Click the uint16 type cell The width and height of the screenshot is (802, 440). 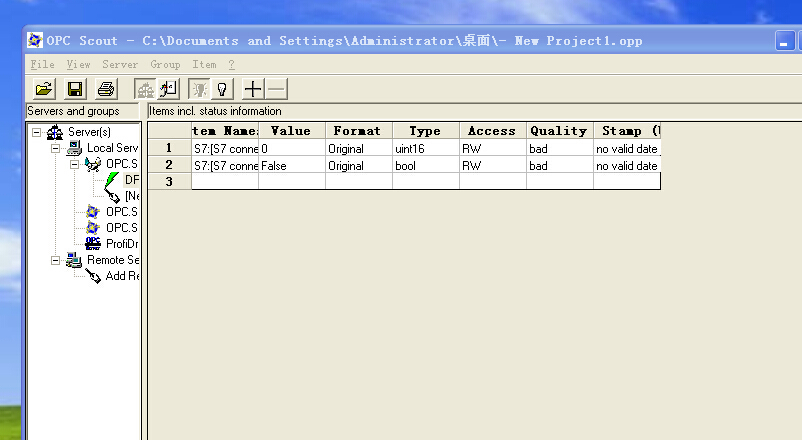(426, 148)
